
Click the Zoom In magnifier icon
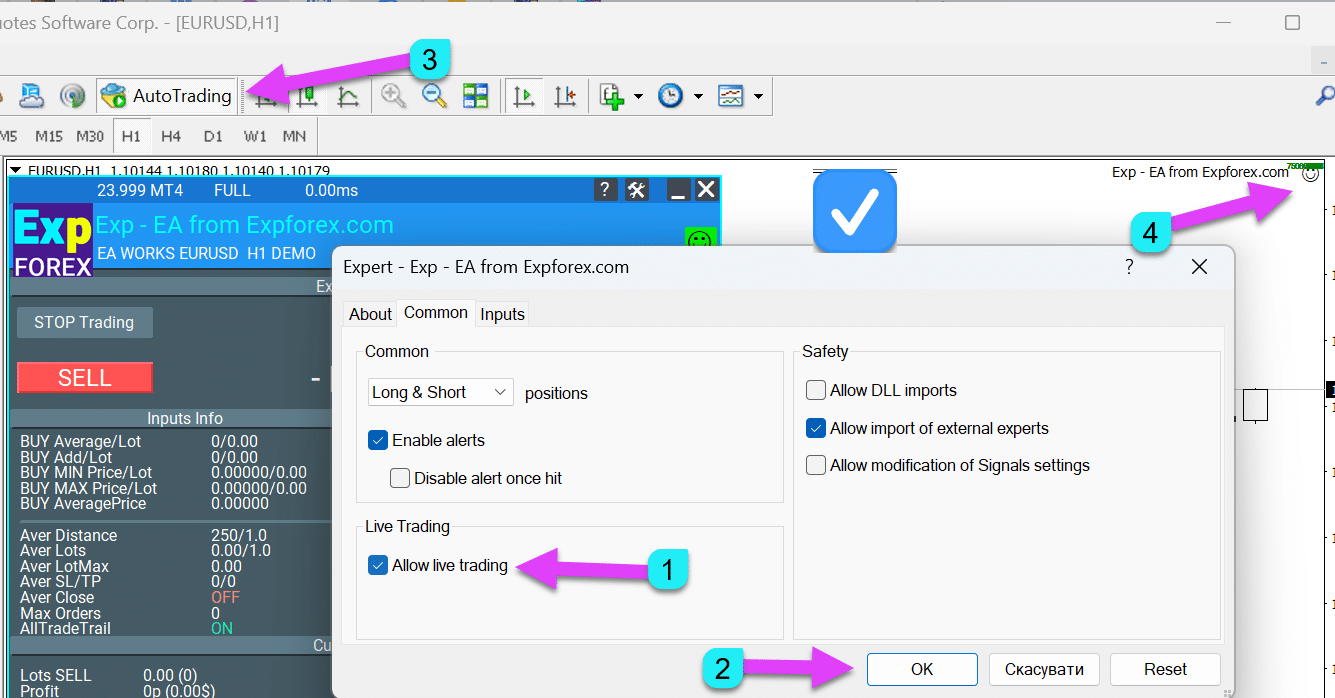pos(394,96)
